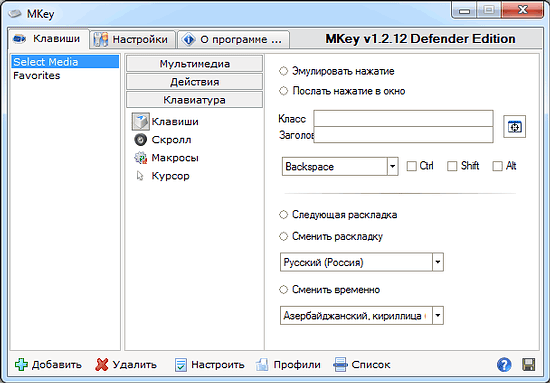Minimize the MKey window

464,11
